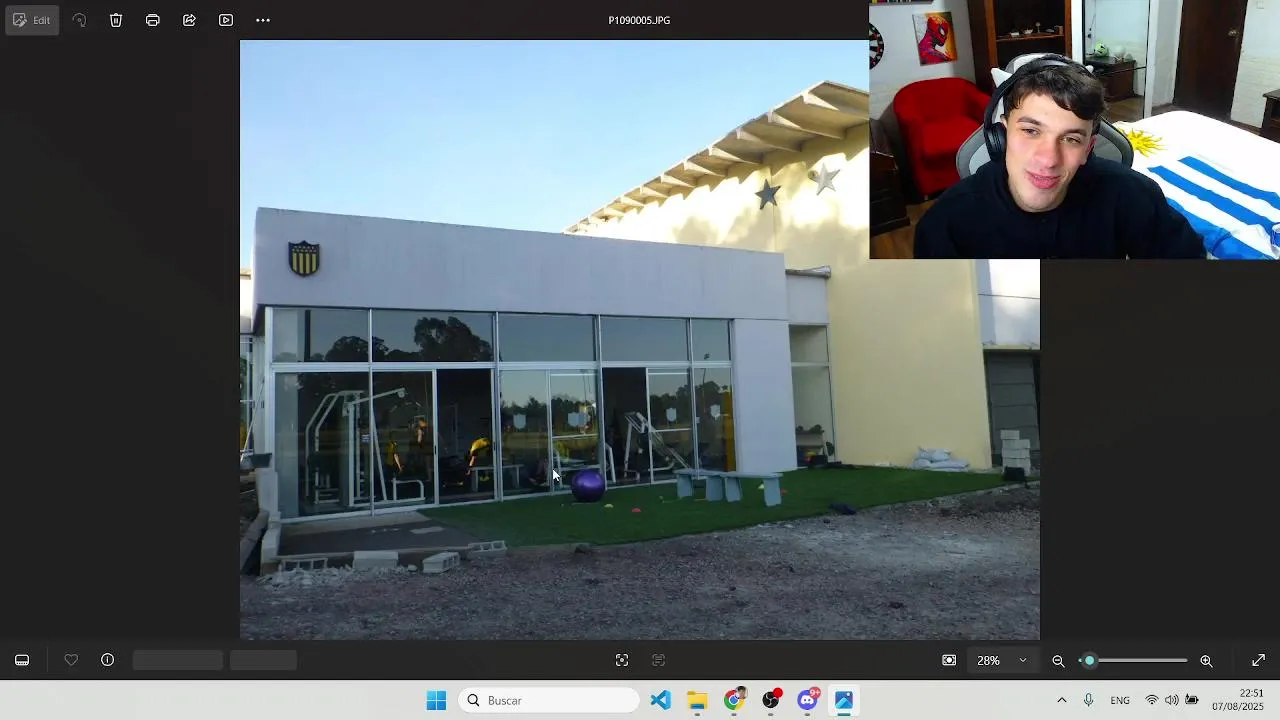
Task: Toggle the filmstrip view icon
Action: (x=22, y=660)
